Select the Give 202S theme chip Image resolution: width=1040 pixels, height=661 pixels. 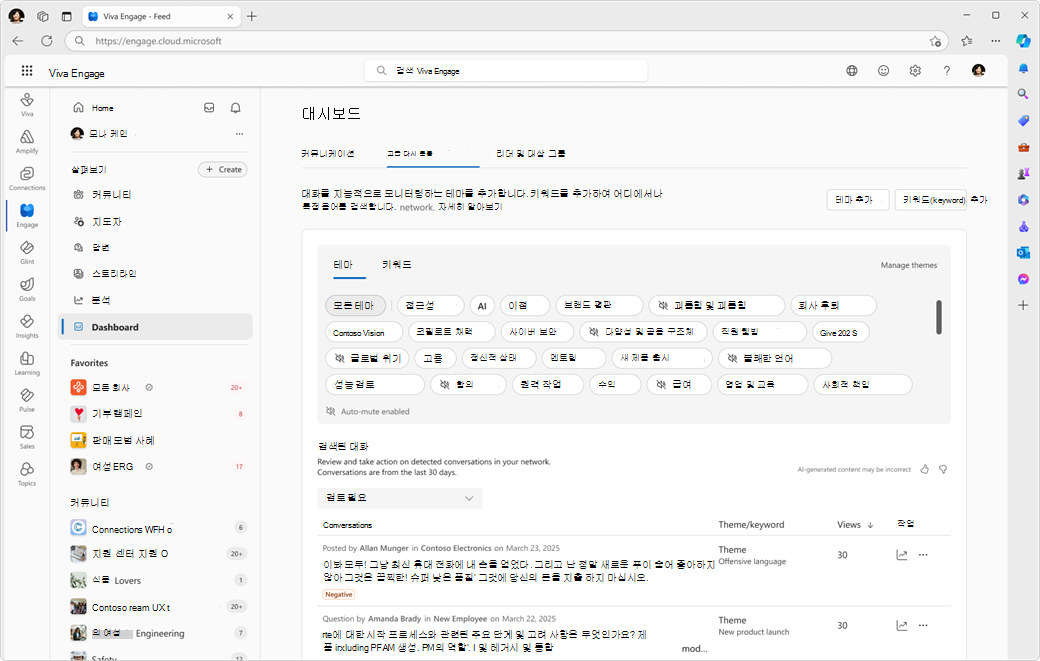coord(840,332)
